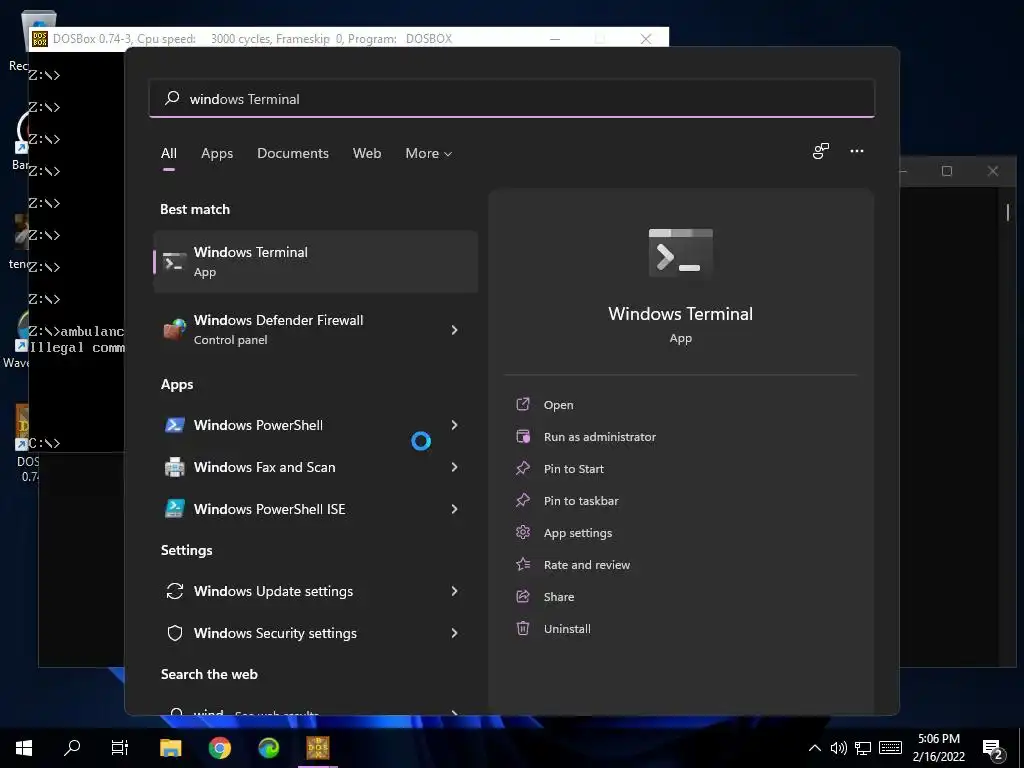Viewport: 1024px width, 768px height.
Task: Switch to the Documents search tab
Action: [x=293, y=153]
